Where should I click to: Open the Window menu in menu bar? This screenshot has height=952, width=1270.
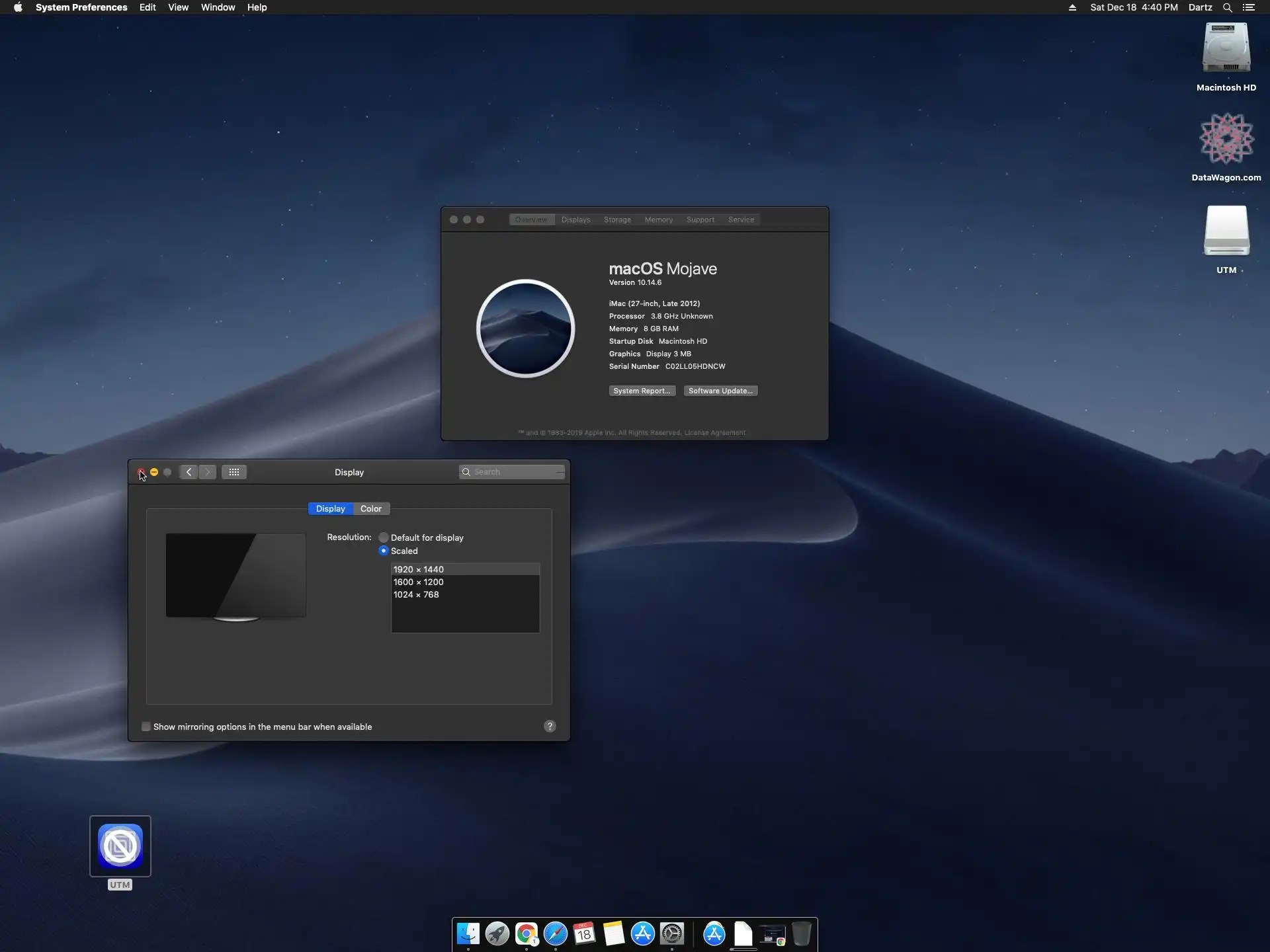[x=218, y=7]
